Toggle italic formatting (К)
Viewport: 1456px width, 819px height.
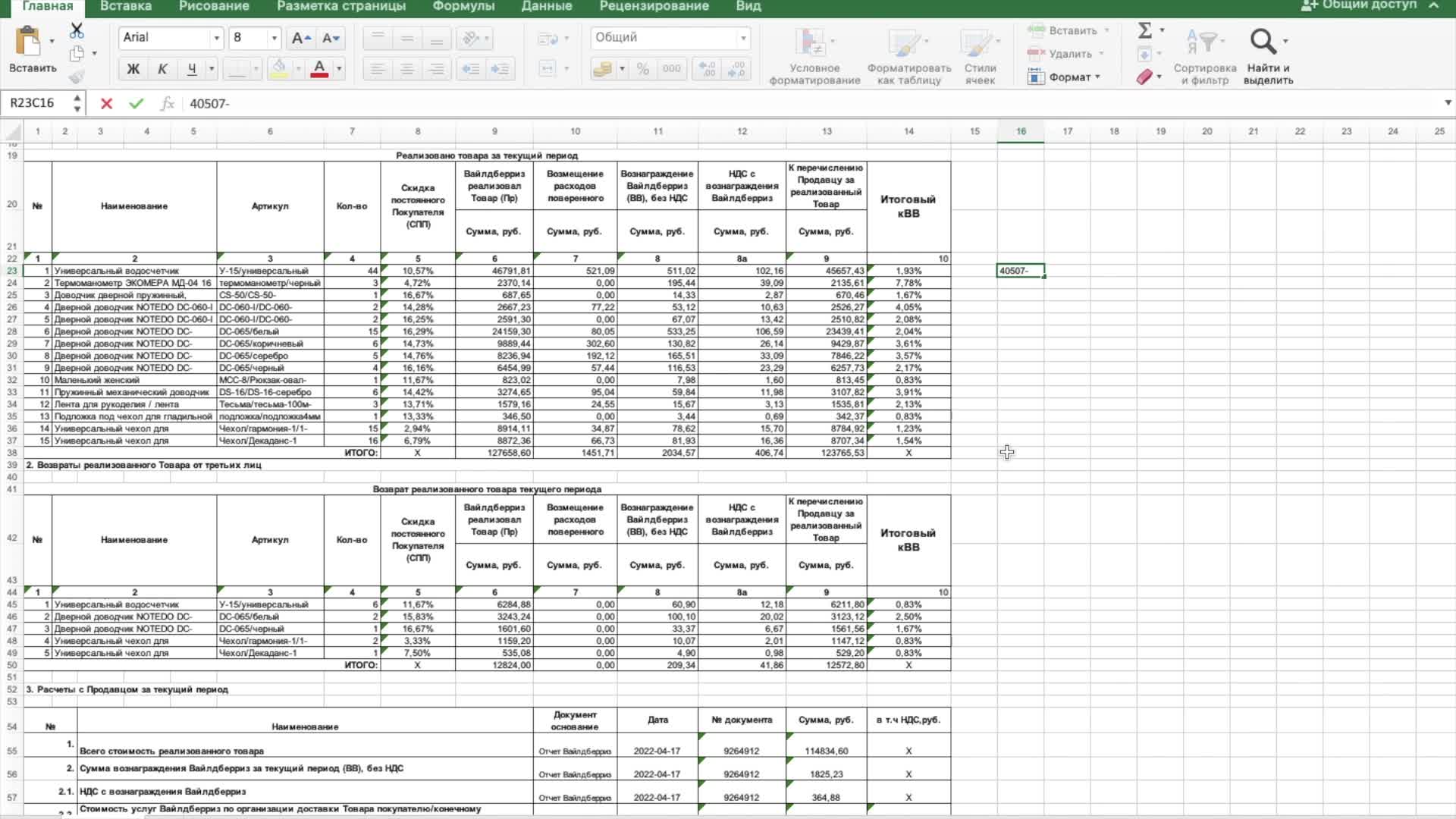pos(162,69)
